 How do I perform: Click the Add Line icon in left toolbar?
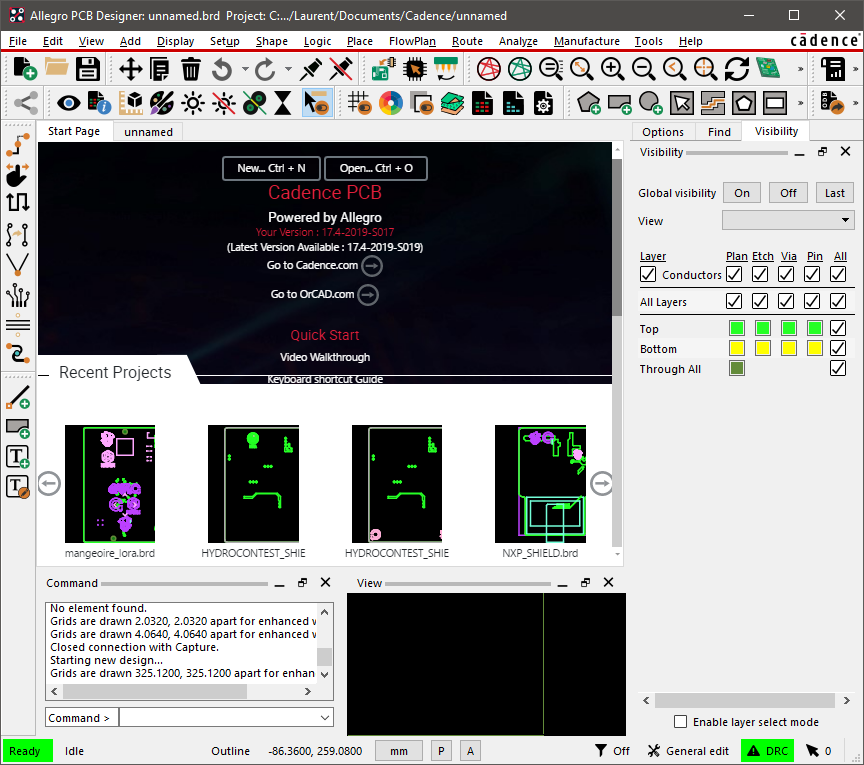pos(18,397)
